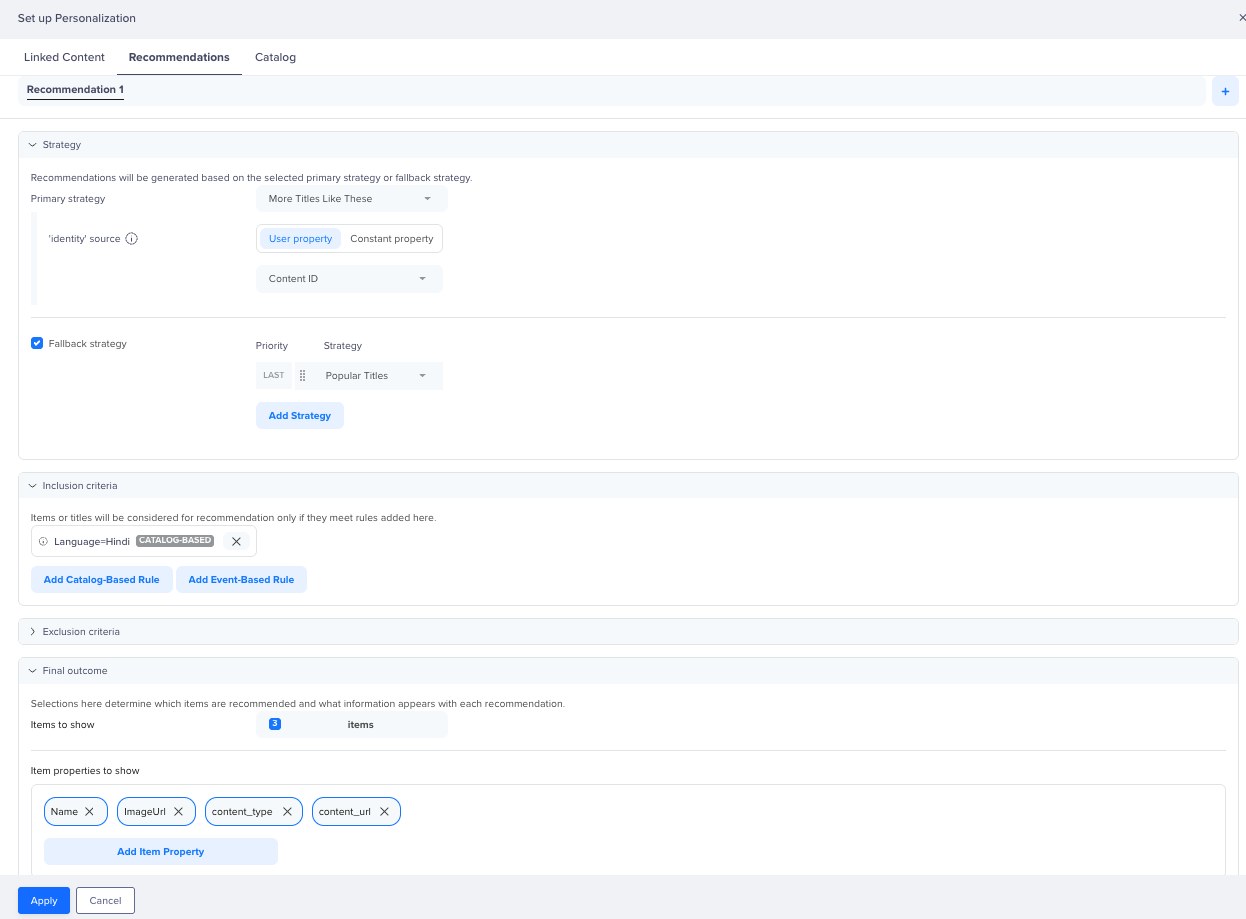This screenshot has width=1246, height=919.
Task: Open the More Titles Like These dropdown
Action: pos(352,199)
